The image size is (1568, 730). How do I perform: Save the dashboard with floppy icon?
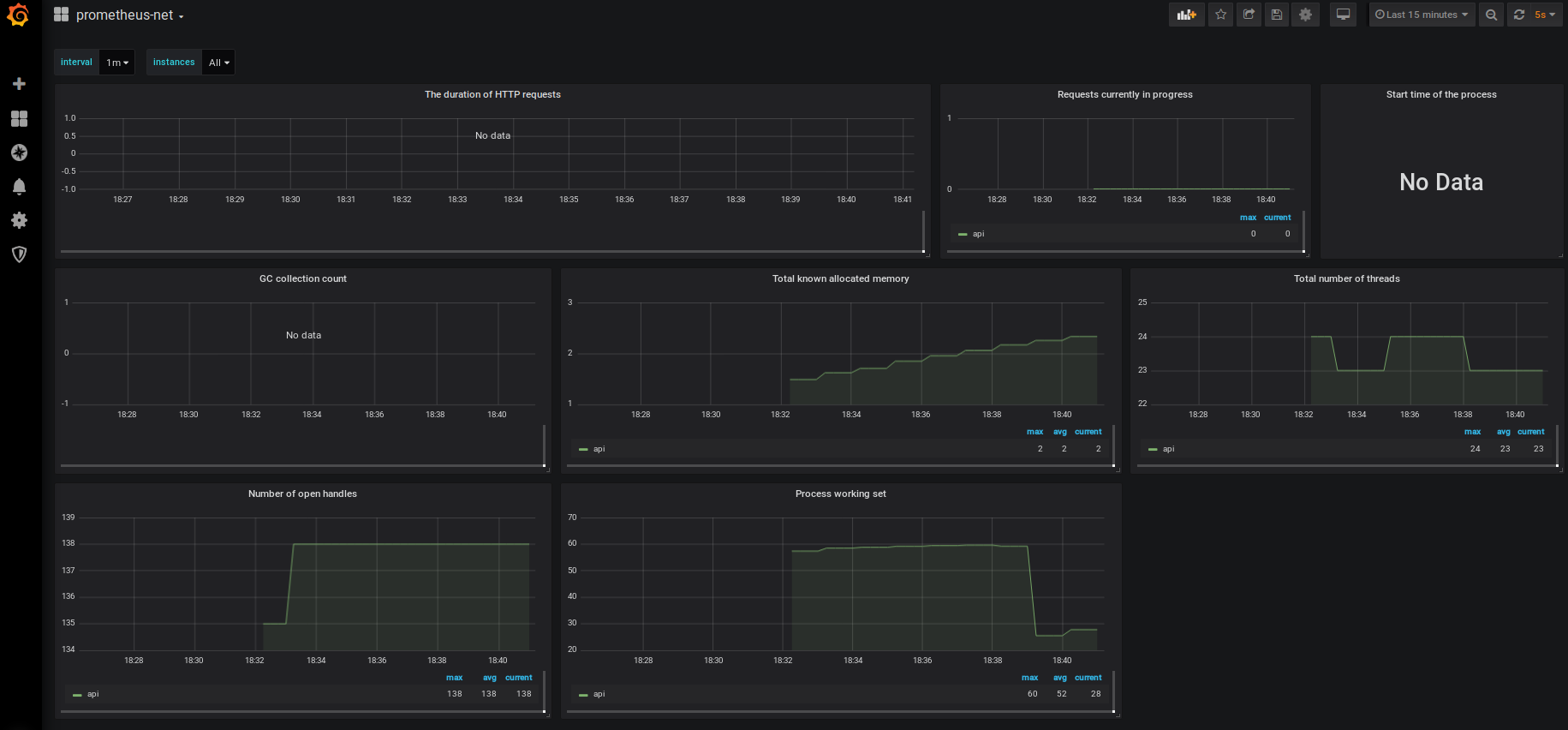coord(1277,15)
